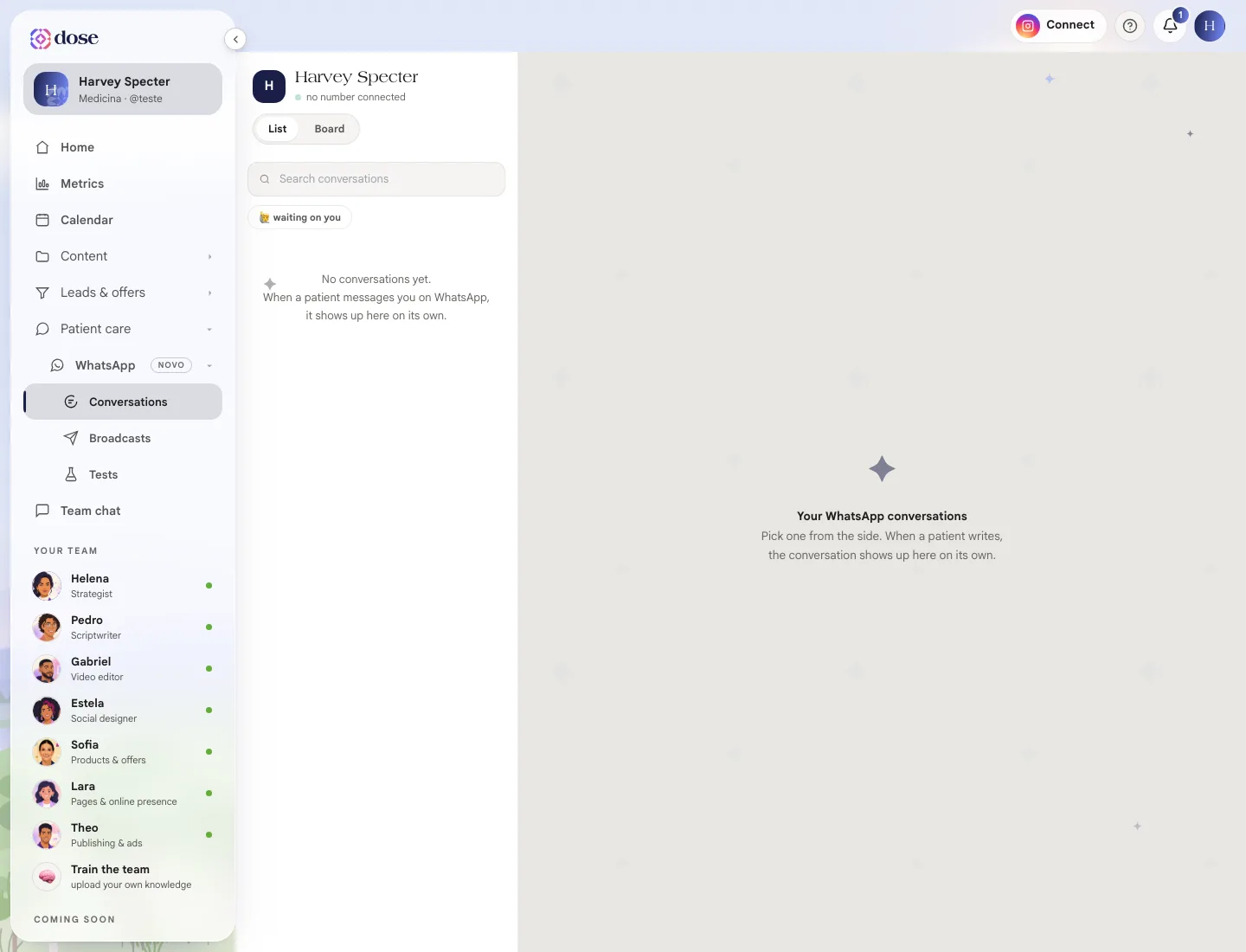The image size is (1246, 952).
Task: Click the WhatsApp icon in the sidebar
Action: point(57,365)
